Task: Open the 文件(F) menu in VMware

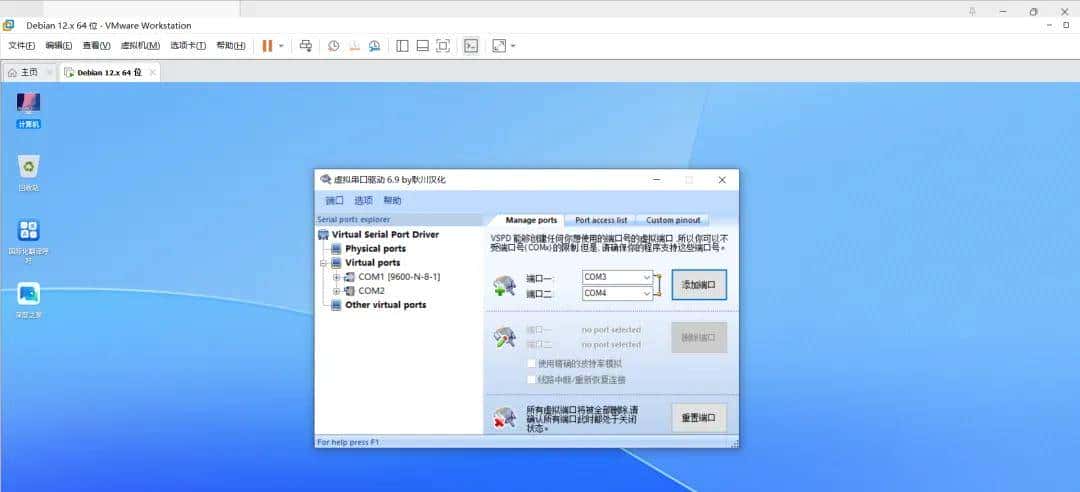Action: point(21,46)
